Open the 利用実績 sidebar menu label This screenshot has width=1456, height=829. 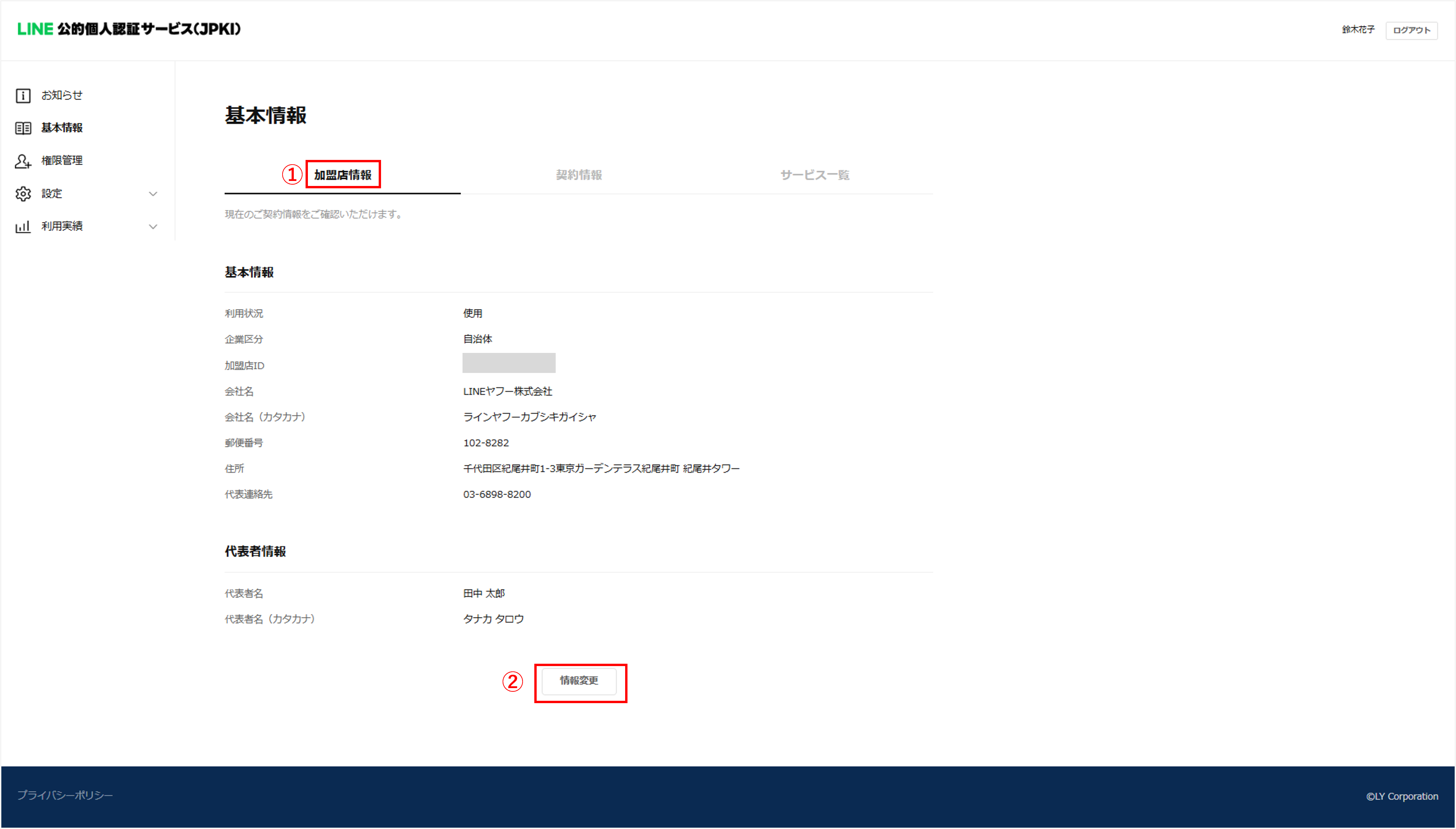click(x=62, y=227)
